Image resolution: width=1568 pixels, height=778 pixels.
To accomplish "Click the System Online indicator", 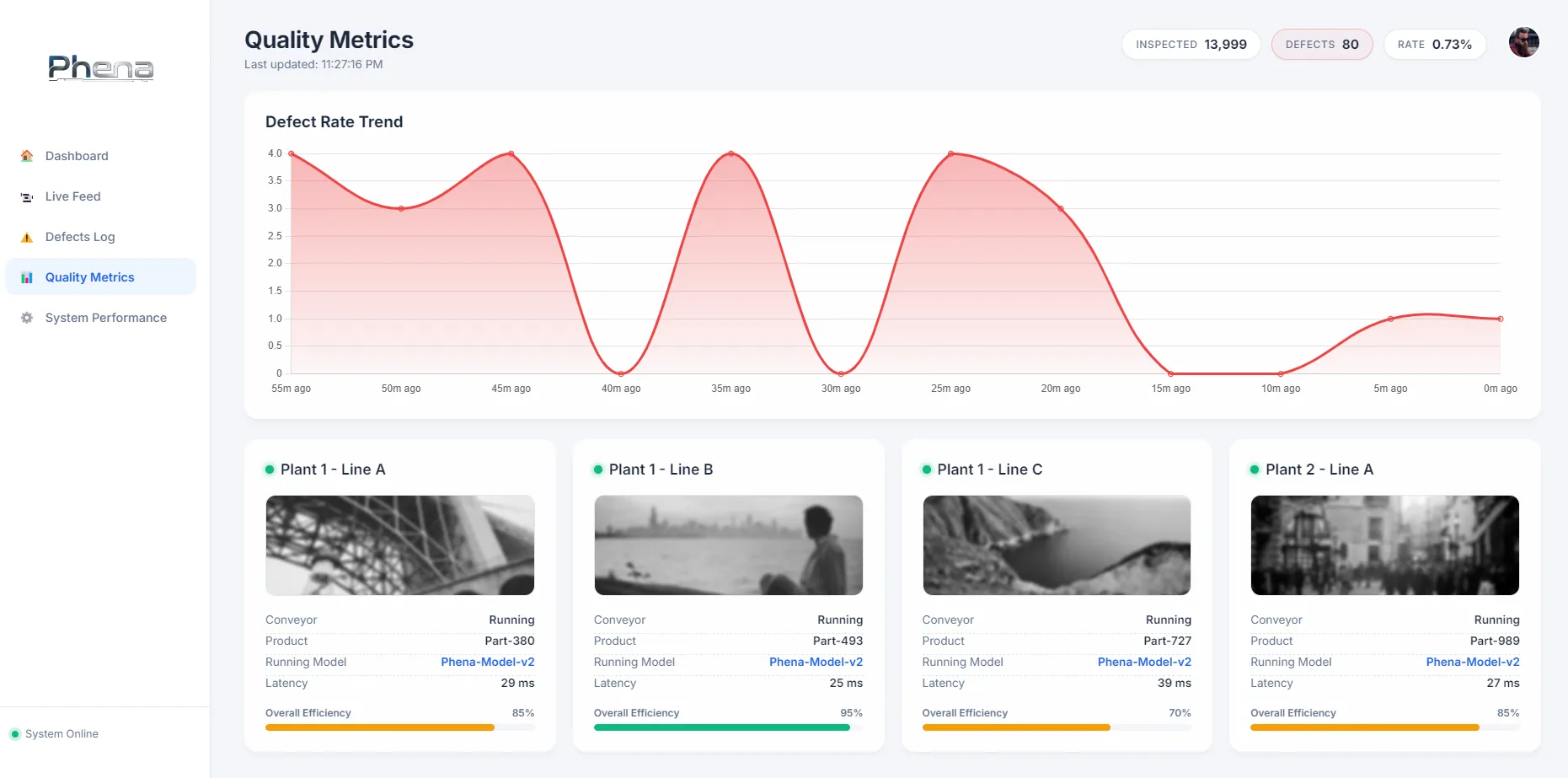I will click(x=54, y=733).
